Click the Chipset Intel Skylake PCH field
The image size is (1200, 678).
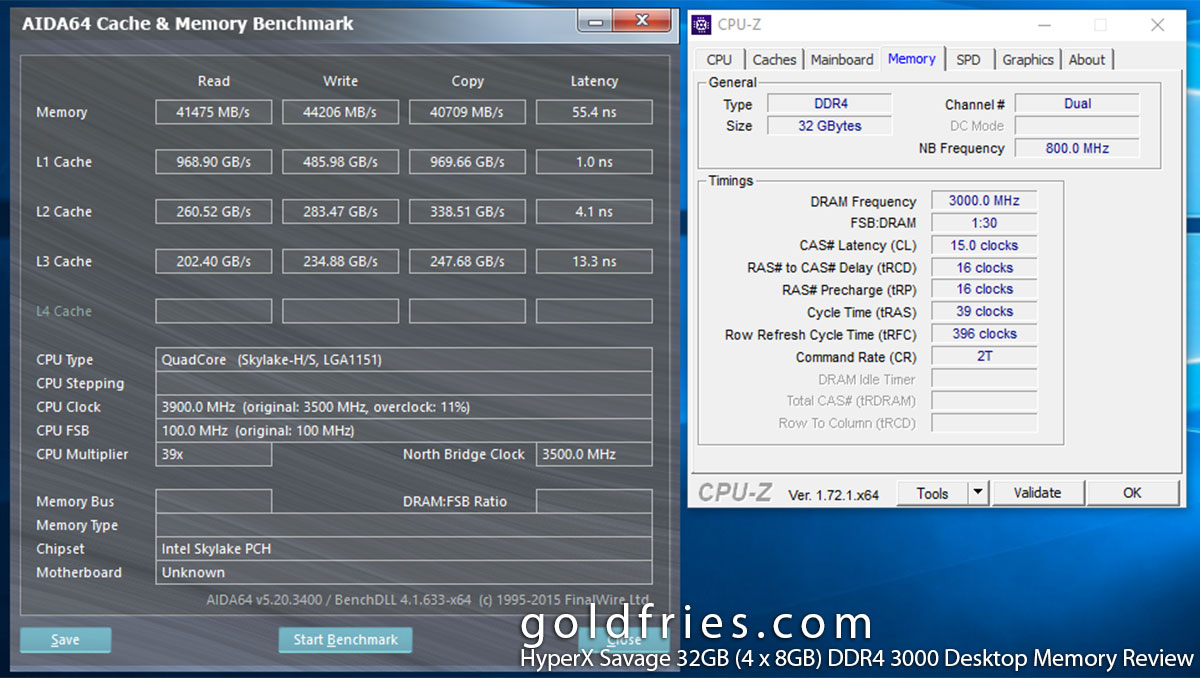coord(404,549)
